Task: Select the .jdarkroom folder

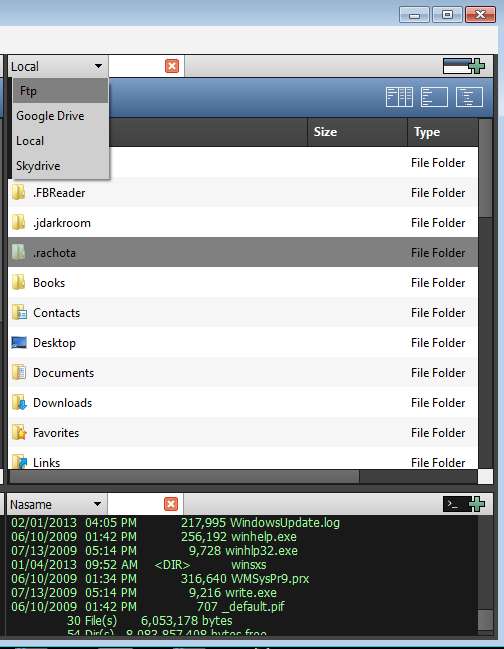Action: (243, 223)
